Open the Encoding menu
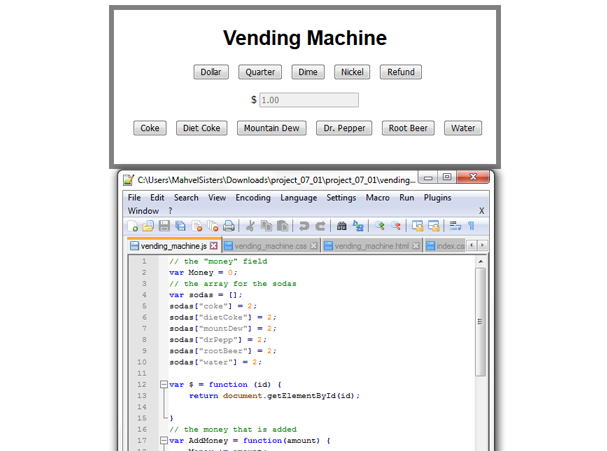This screenshot has width=607, height=451. tap(253, 198)
